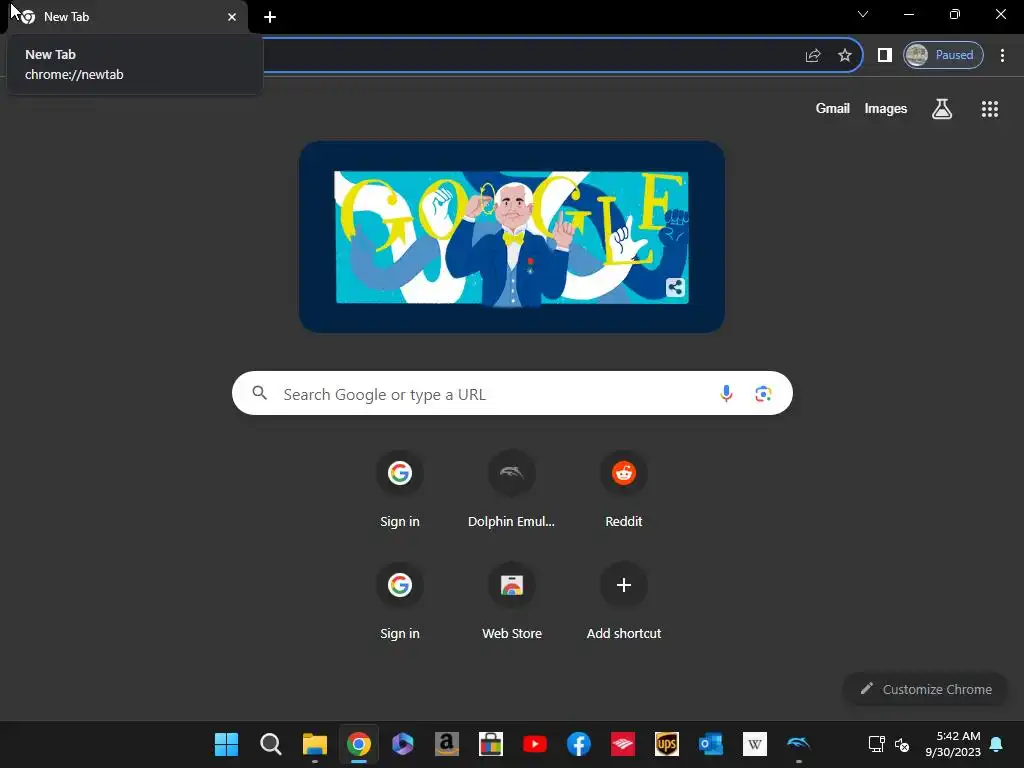Focus the Search Google or type a URL box
This screenshot has width=1024, height=768.
coord(512,394)
